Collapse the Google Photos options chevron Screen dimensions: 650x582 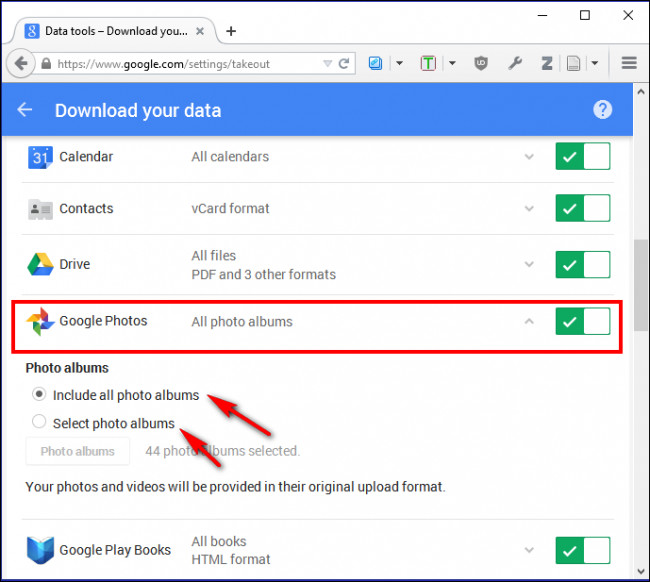[x=529, y=322]
